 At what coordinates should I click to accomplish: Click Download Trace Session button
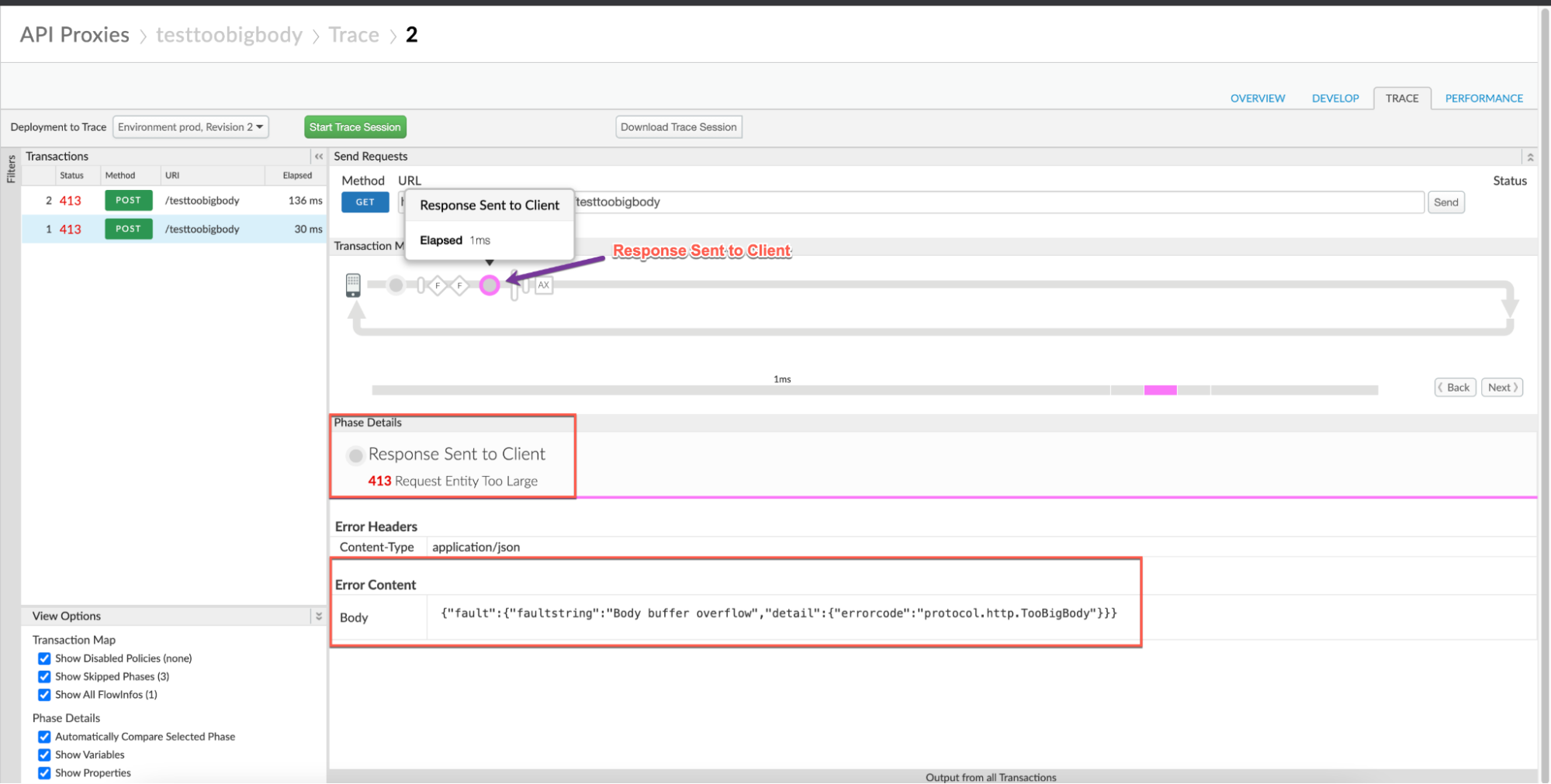click(678, 127)
